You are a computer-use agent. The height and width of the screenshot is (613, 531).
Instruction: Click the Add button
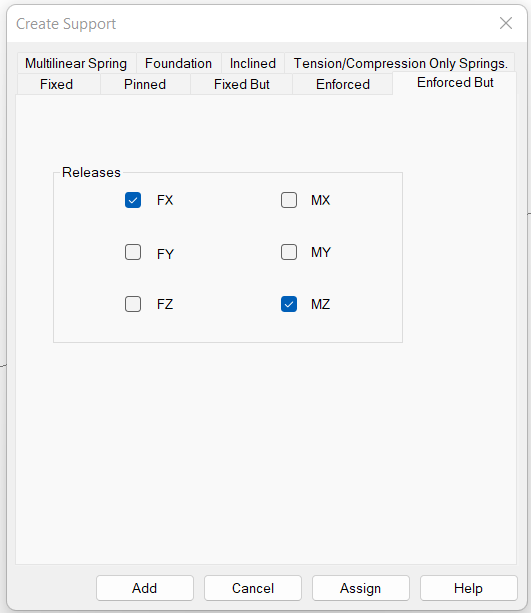(x=145, y=588)
